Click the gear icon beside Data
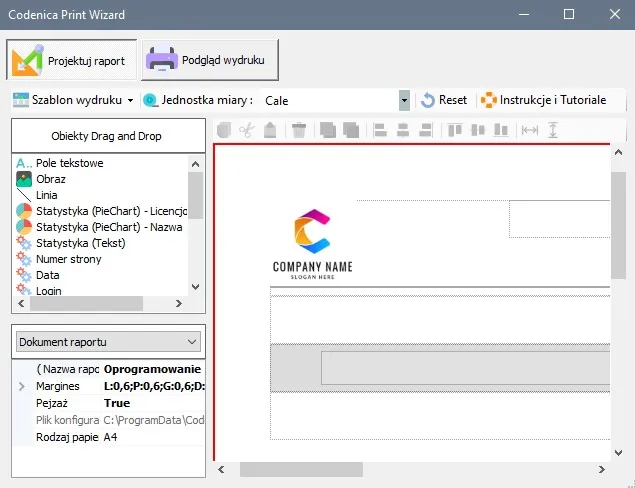 (x=24, y=275)
